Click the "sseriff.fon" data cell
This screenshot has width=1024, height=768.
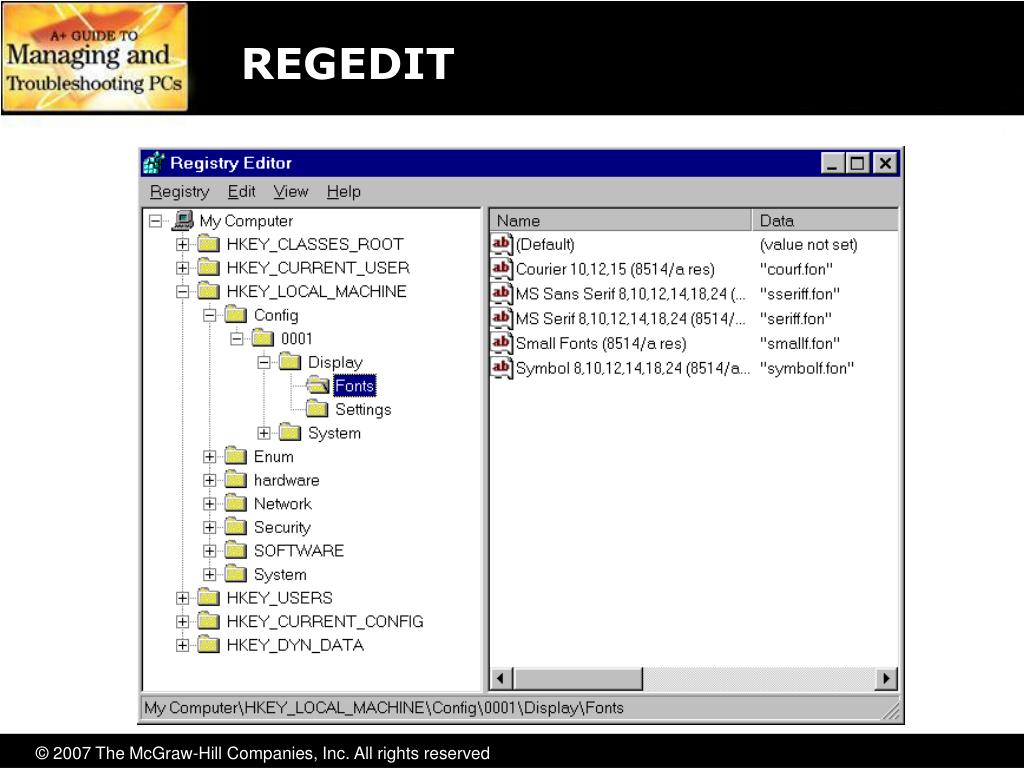799,294
